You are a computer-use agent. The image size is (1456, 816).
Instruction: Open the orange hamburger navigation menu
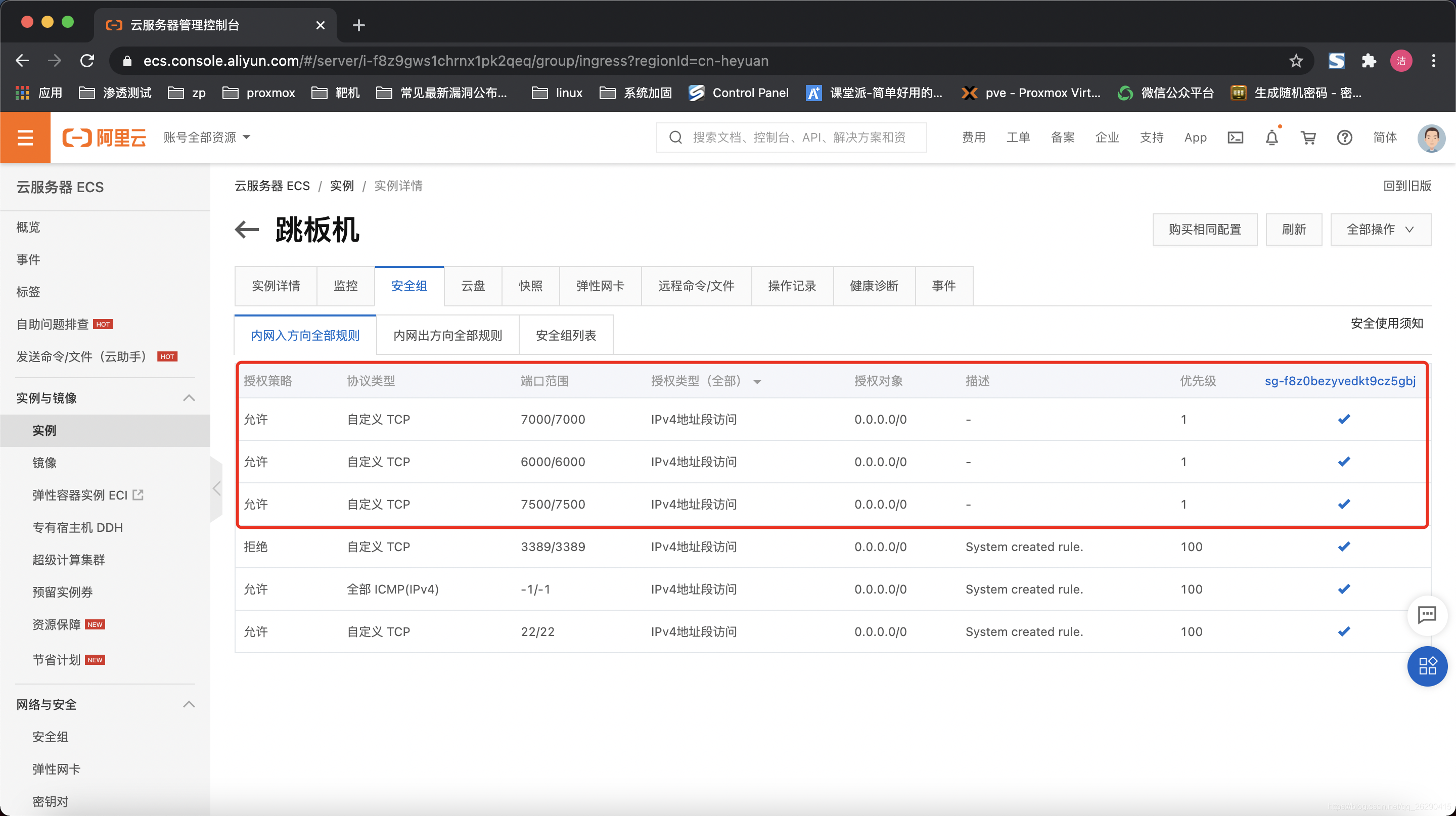tap(25, 138)
